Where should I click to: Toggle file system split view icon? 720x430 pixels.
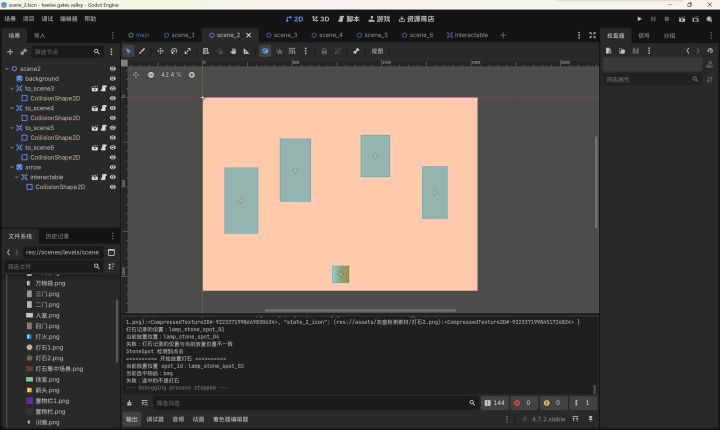coord(111,252)
